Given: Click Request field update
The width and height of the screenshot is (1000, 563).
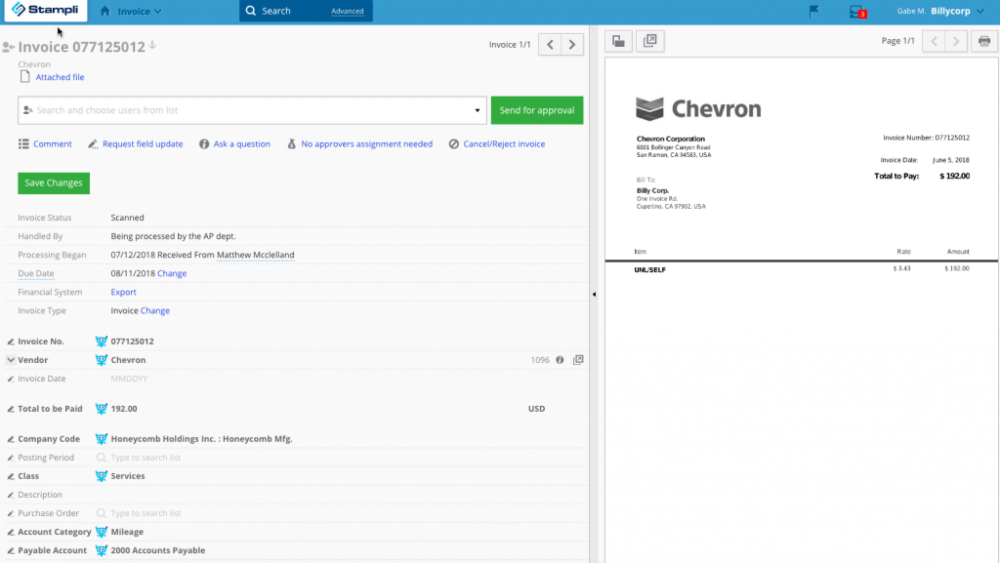Looking at the screenshot, I should [142, 144].
